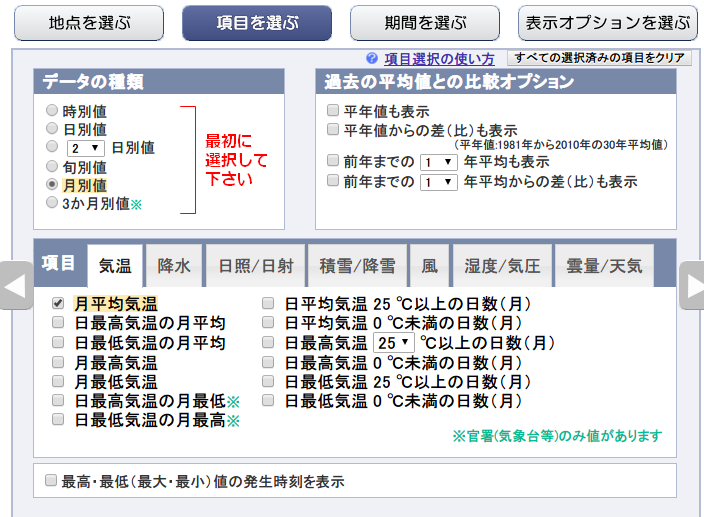Check 日最高気温の月最低 checkbox
Image resolution: width=704 pixels, height=517 pixels.
58,400
